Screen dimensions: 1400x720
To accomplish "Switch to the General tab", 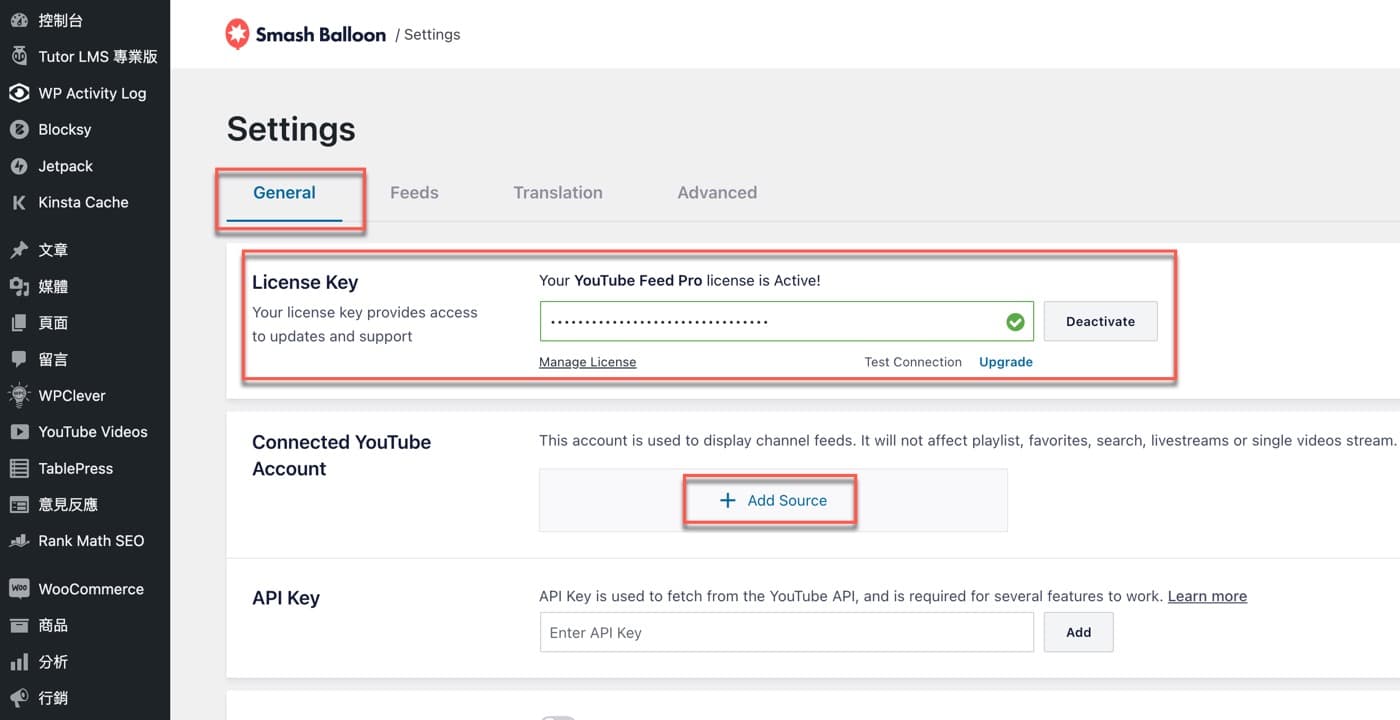I will (284, 193).
